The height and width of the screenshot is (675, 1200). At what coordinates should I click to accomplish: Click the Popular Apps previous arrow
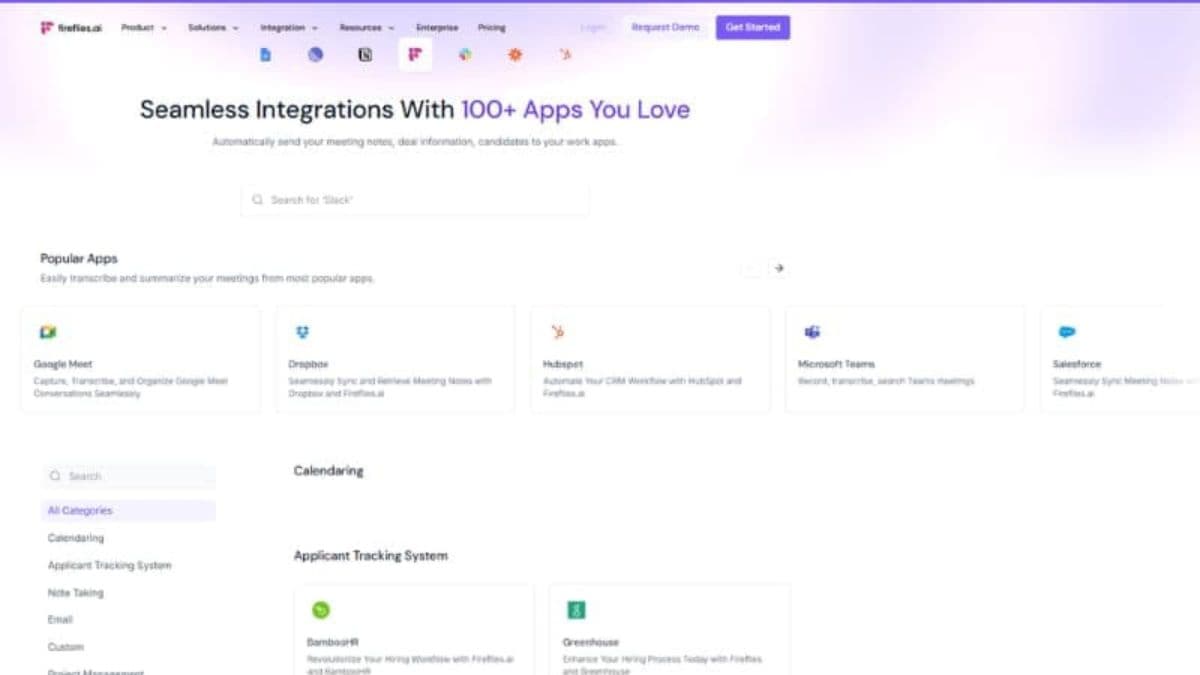751,268
